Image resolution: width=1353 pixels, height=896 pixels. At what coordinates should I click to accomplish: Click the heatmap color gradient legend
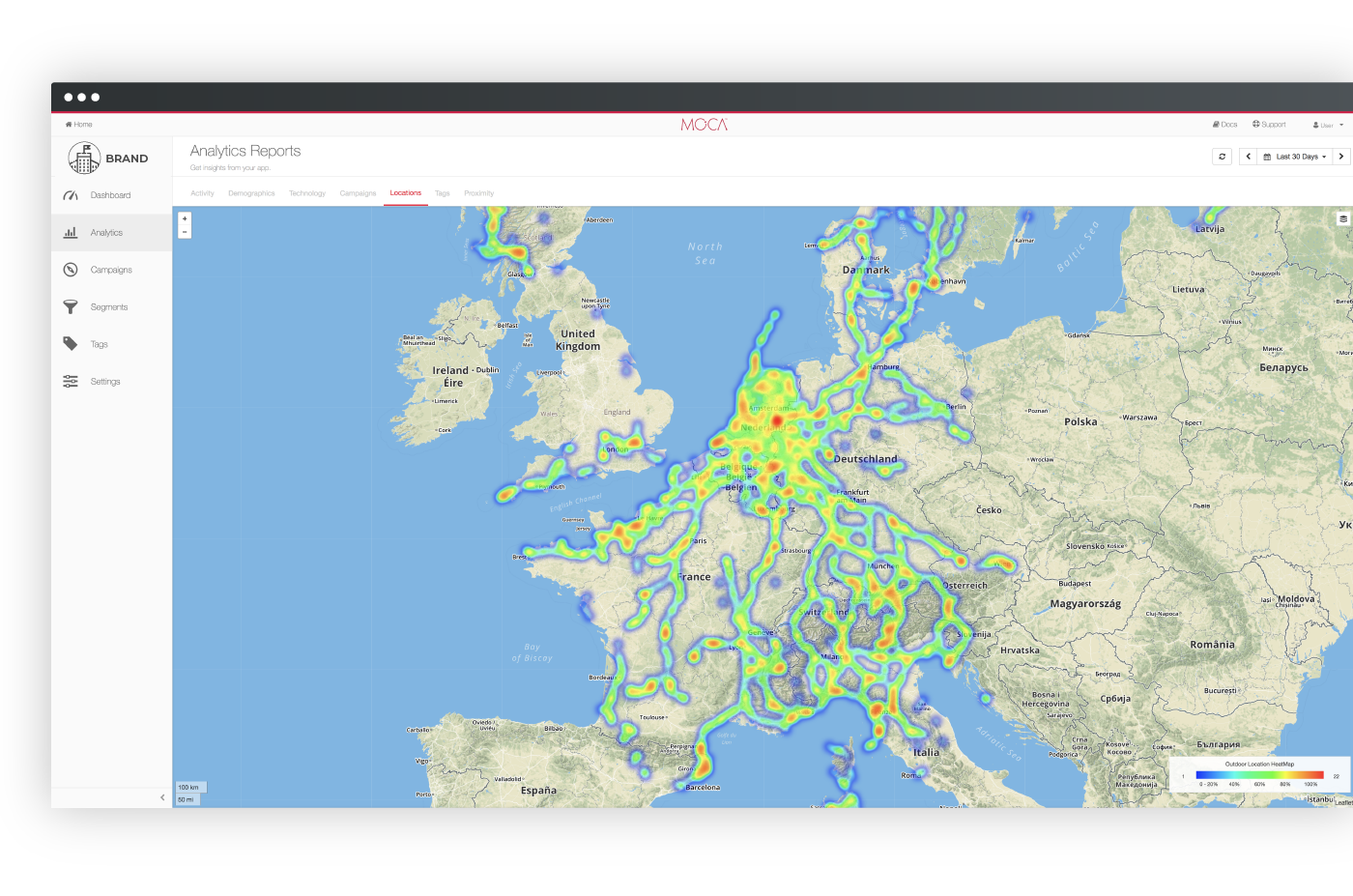1259,775
